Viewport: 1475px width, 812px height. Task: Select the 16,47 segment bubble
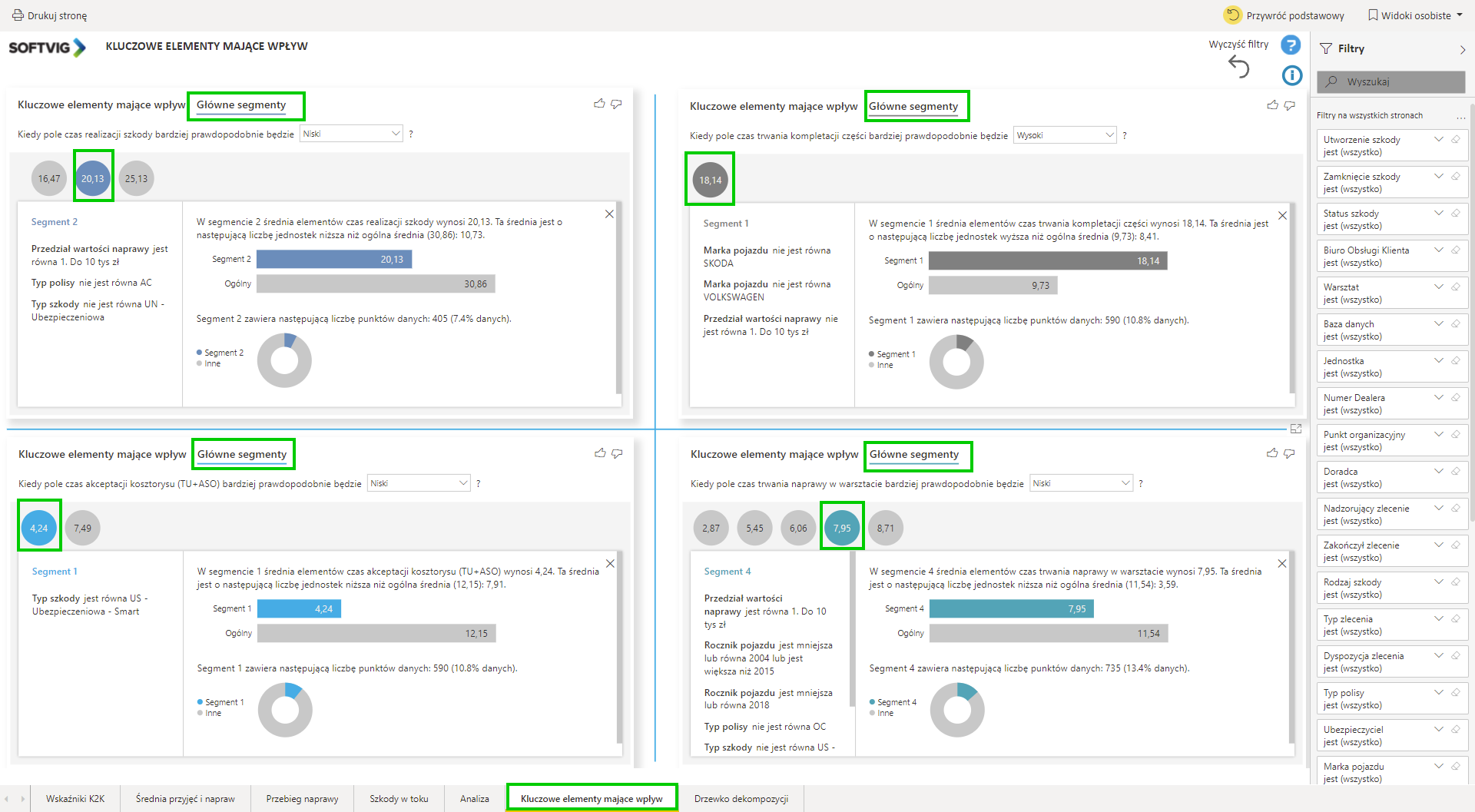point(49,179)
